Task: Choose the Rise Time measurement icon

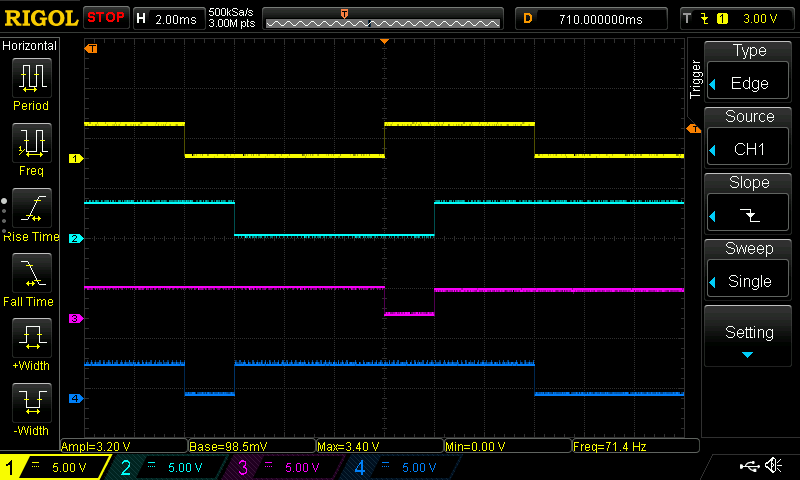Action: point(32,208)
